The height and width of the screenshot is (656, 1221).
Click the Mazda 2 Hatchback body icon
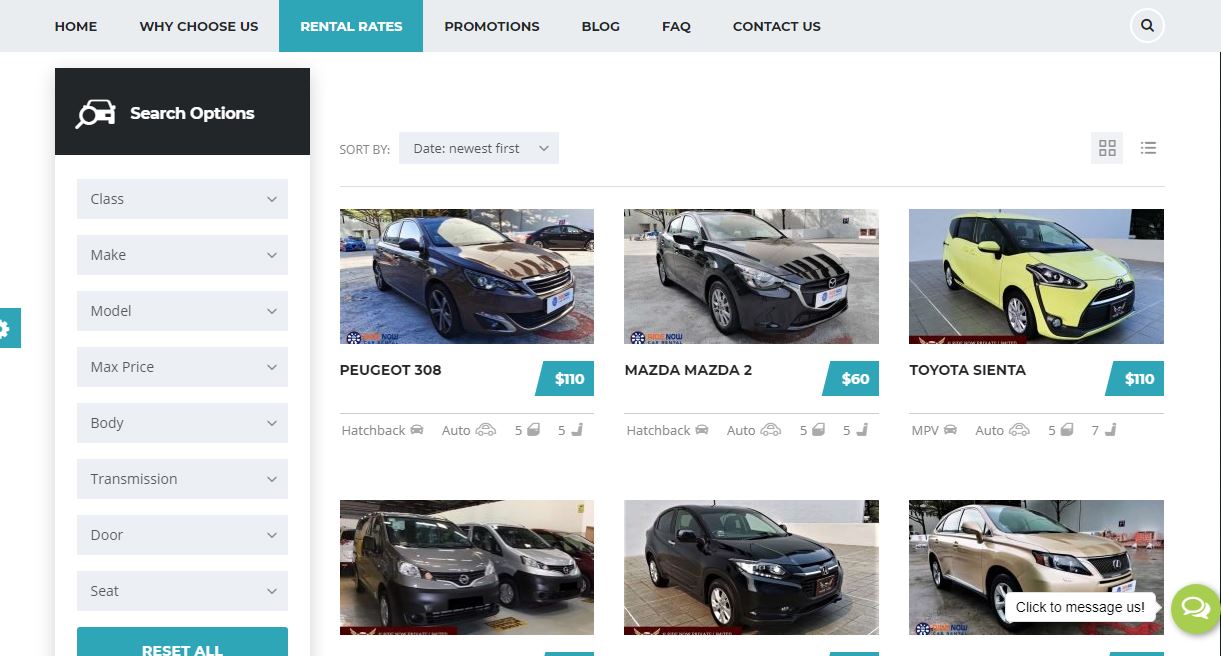[702, 430]
